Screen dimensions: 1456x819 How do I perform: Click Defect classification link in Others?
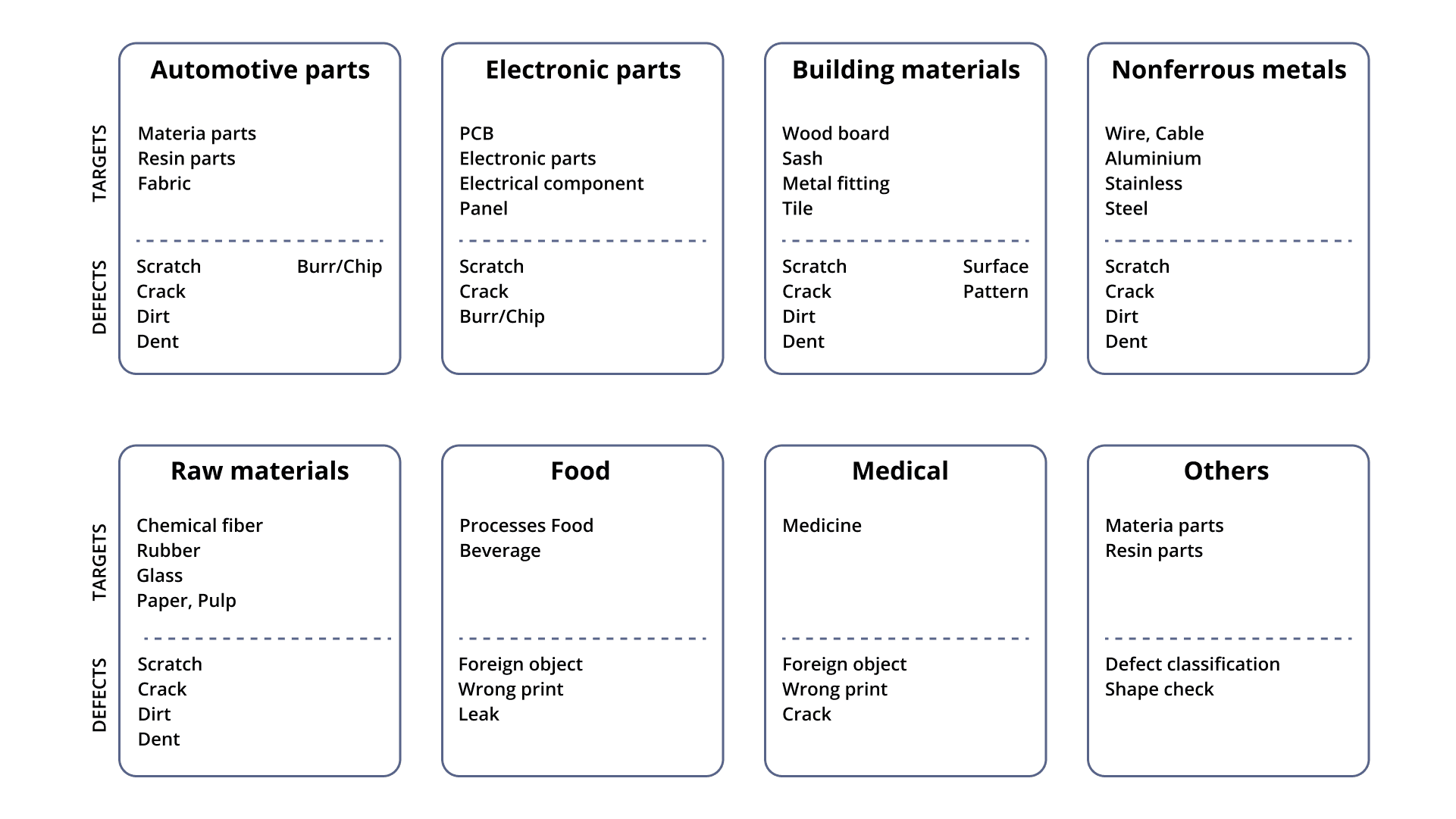tap(1192, 663)
